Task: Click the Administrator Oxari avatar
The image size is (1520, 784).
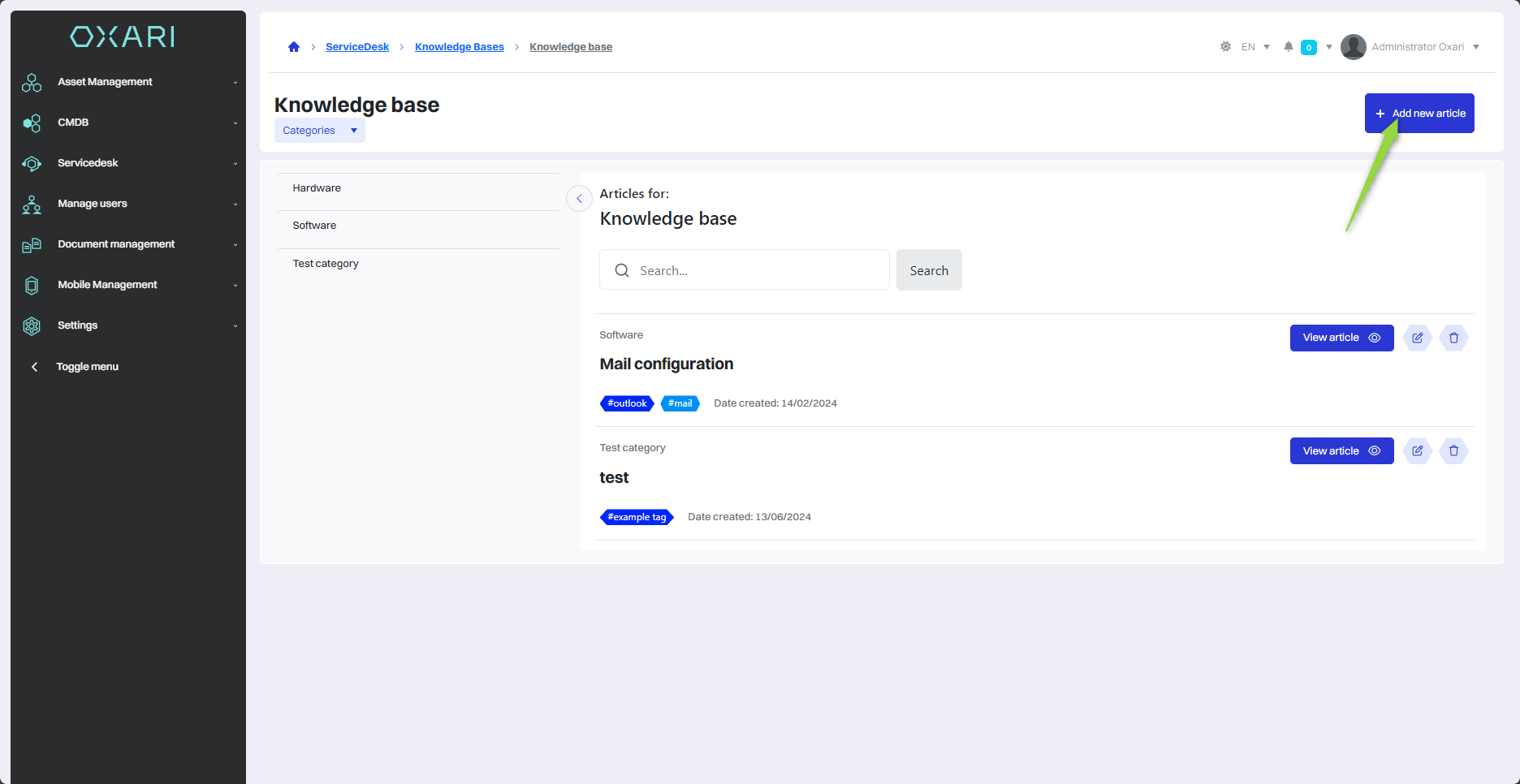Action: click(x=1353, y=47)
